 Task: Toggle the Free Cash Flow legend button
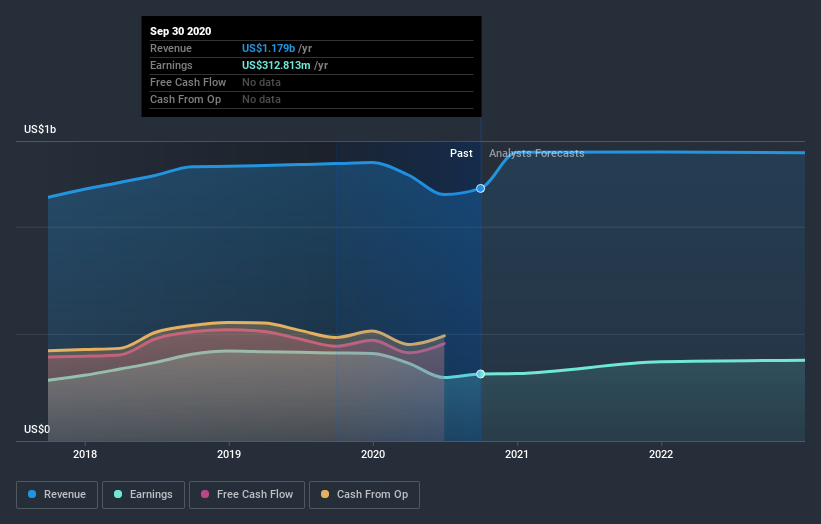[x=247, y=495]
